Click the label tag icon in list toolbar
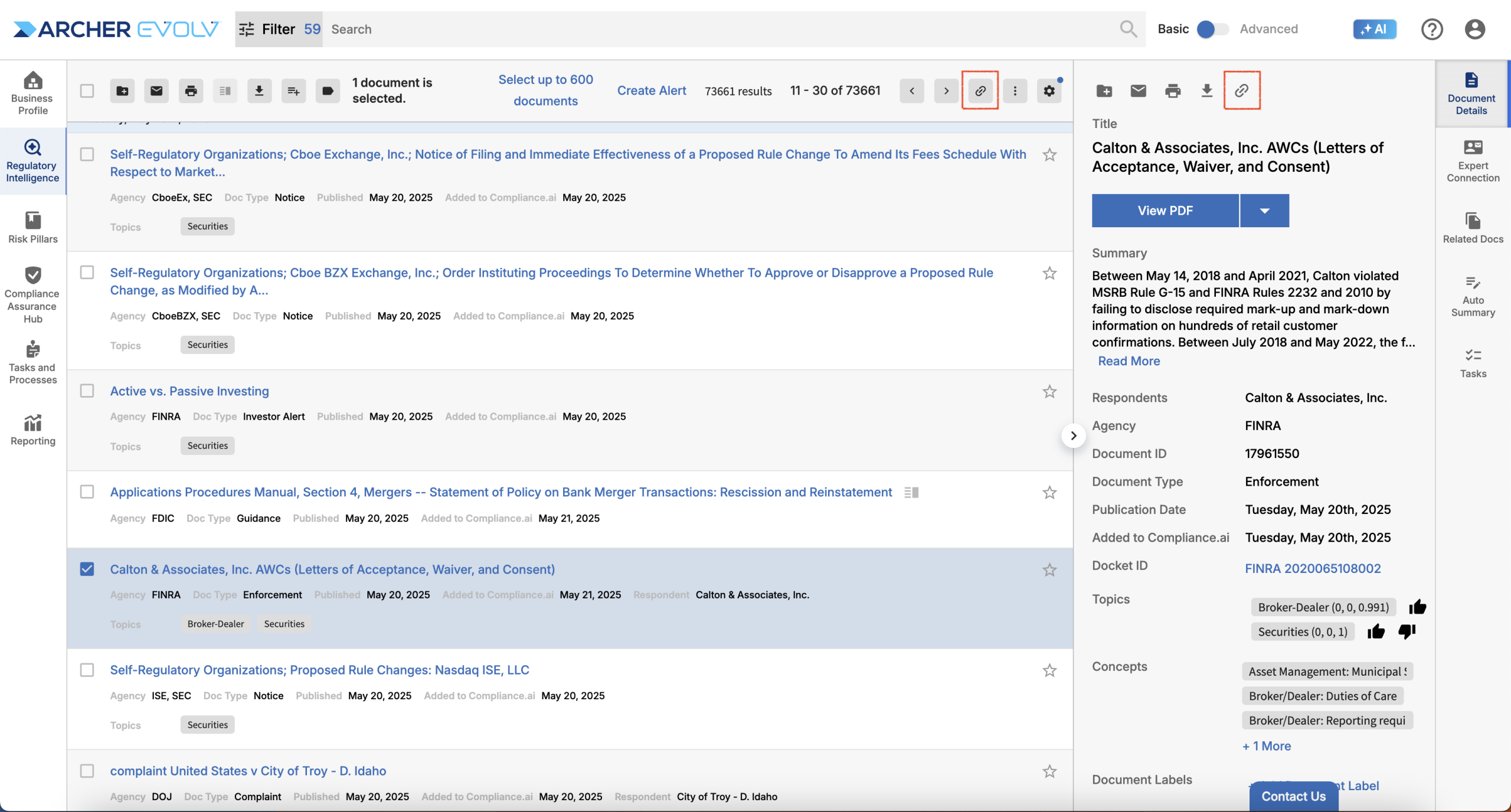 click(328, 91)
